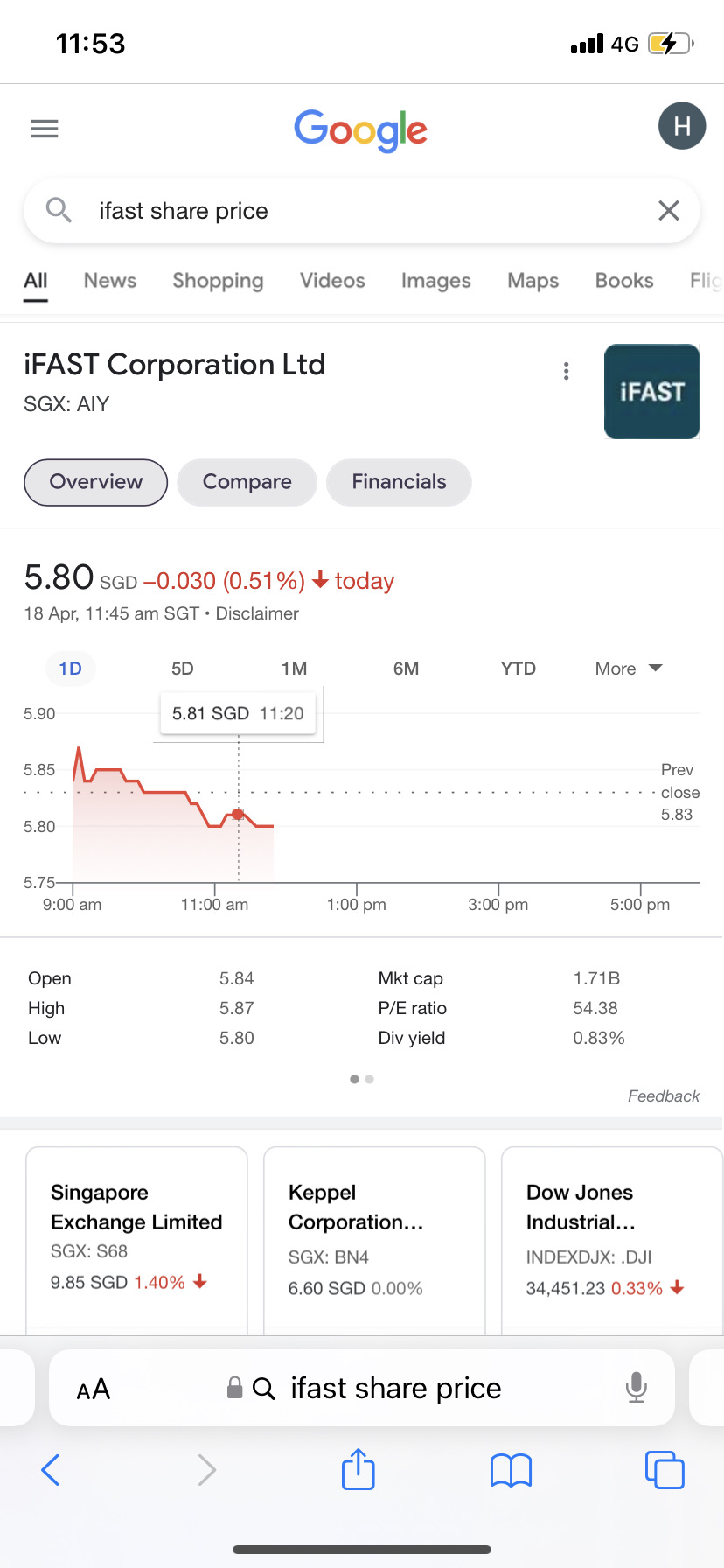The width and height of the screenshot is (724, 1568).
Task: Go back with Safari back arrow
Action: click(51, 1470)
